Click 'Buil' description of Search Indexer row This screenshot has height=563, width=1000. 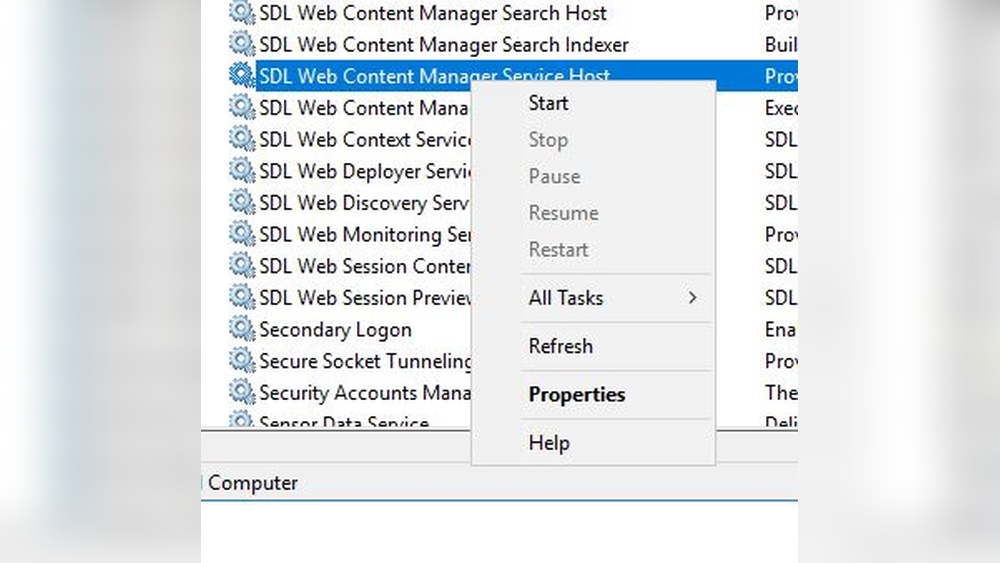click(781, 45)
